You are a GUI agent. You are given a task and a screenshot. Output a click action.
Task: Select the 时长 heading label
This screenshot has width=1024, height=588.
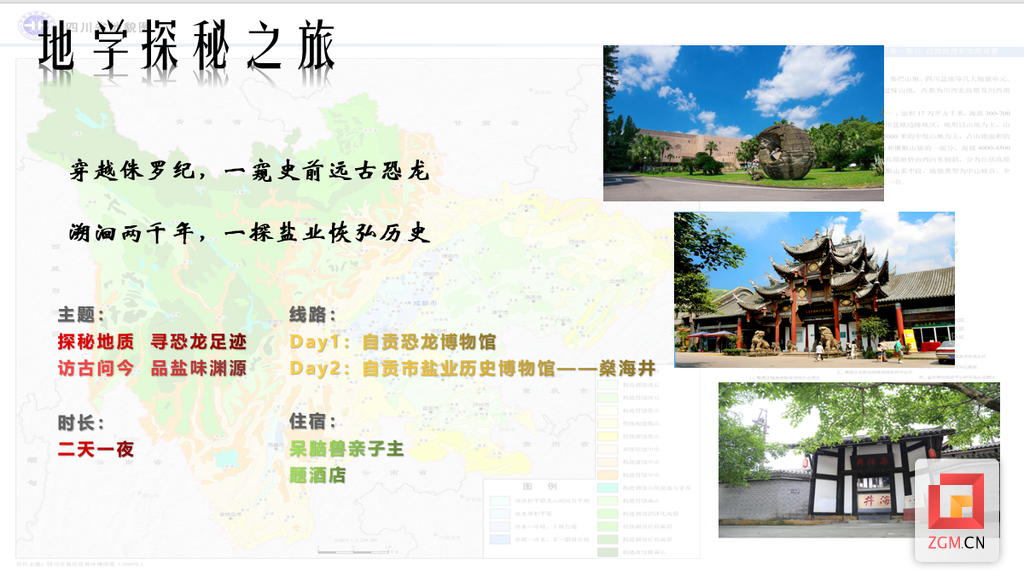pyautogui.click(x=81, y=423)
